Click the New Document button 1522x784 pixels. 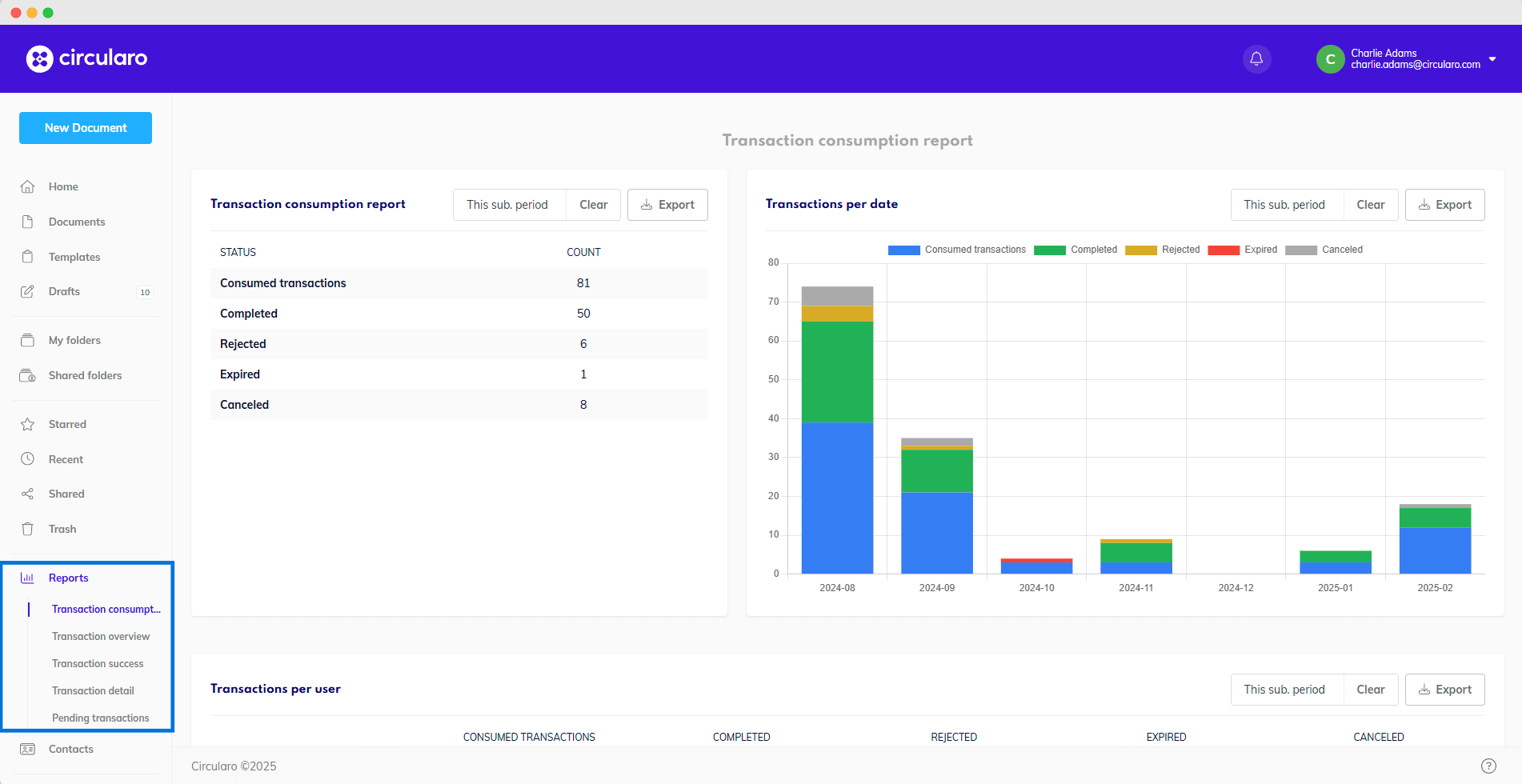click(86, 128)
